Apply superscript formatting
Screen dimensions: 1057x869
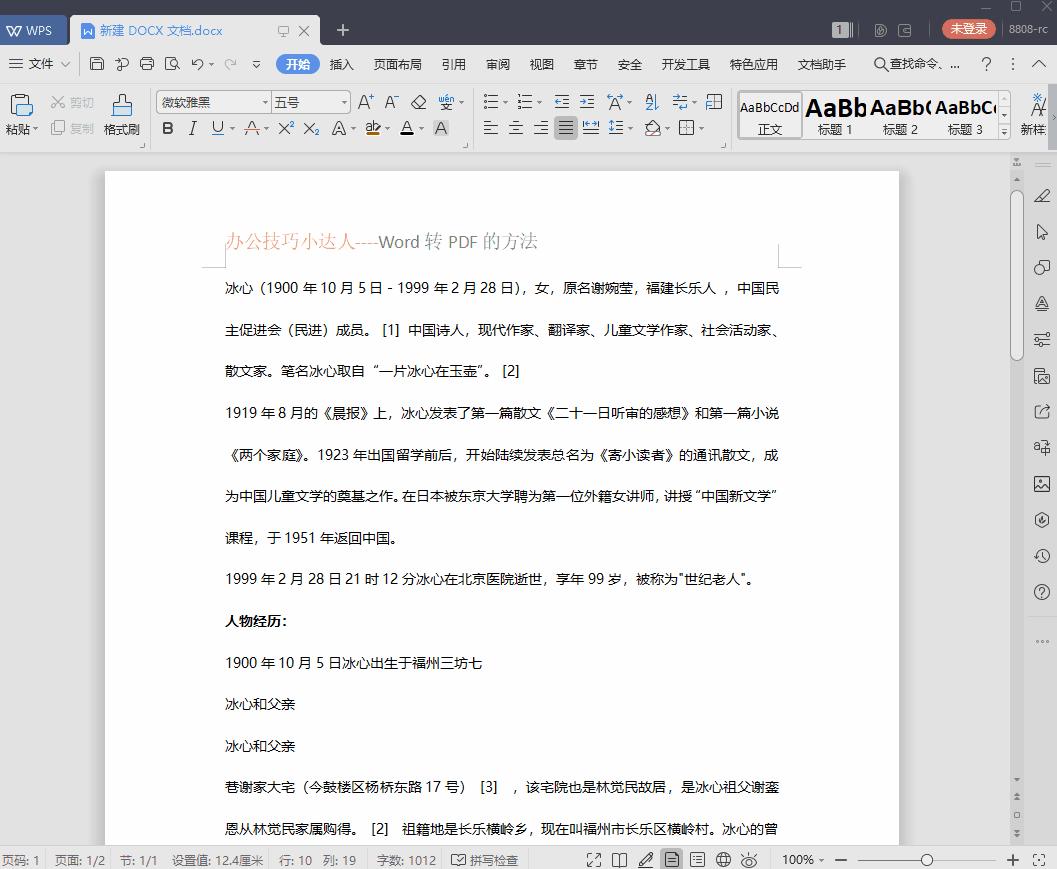point(285,128)
